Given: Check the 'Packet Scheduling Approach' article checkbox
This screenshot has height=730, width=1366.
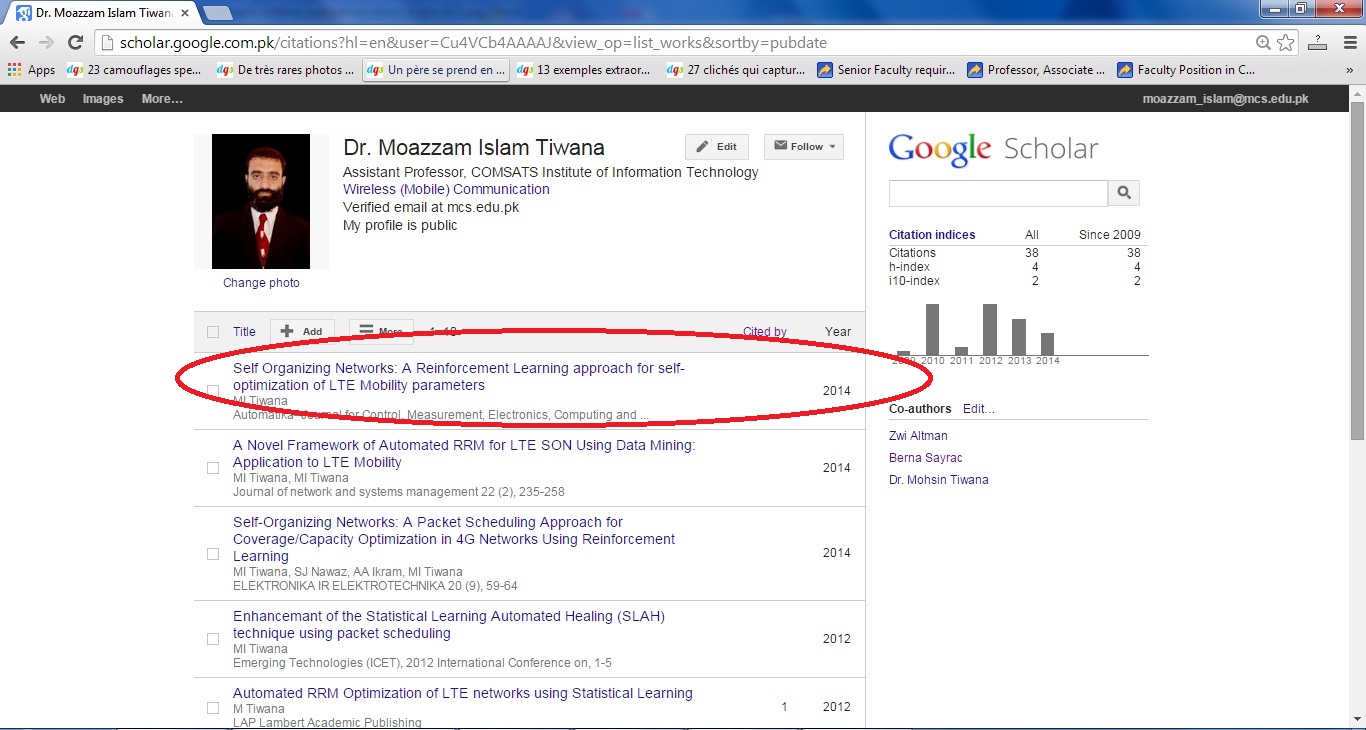Looking at the screenshot, I should point(213,553).
